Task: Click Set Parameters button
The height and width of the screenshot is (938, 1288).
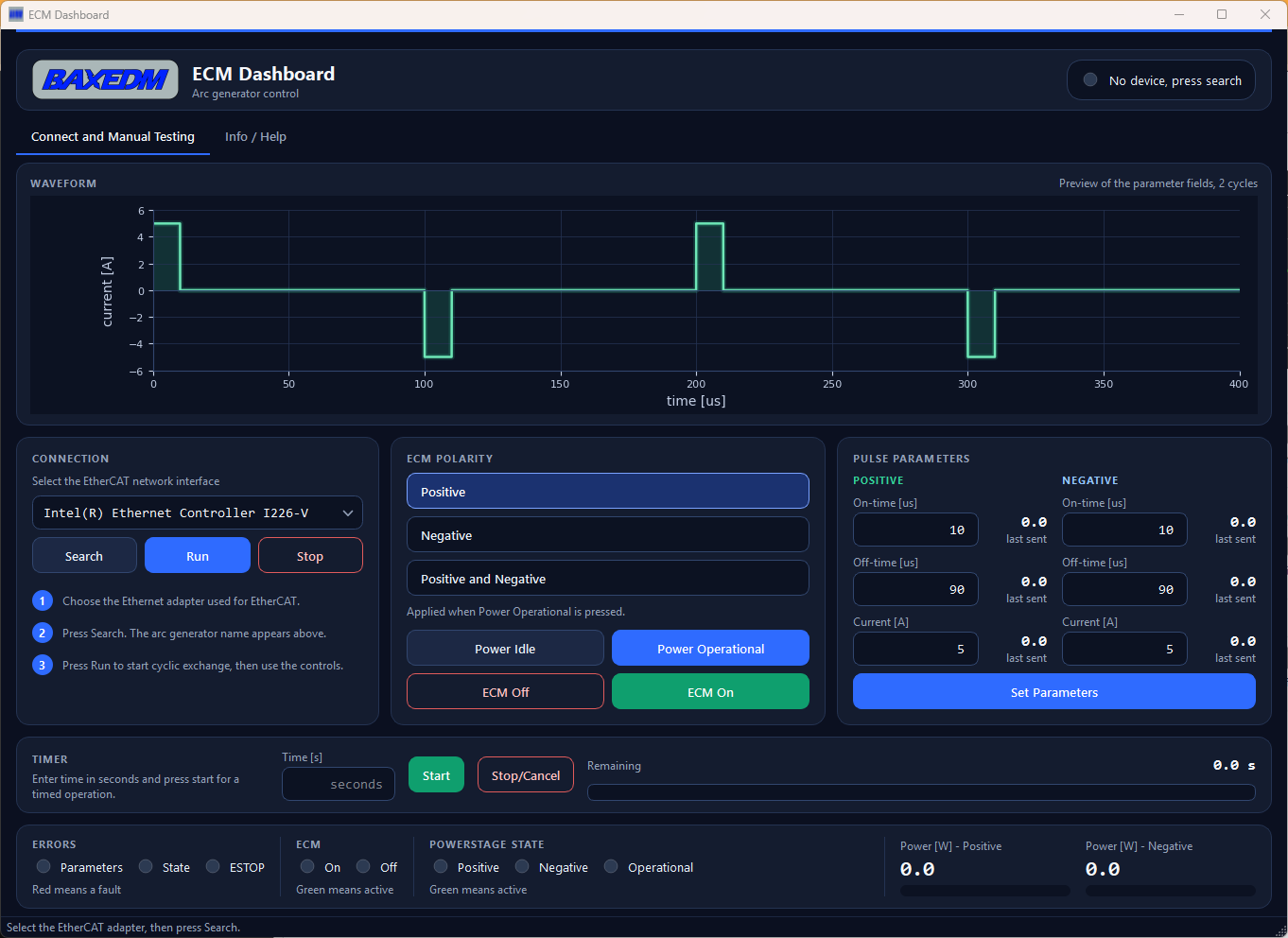Action: coord(1054,692)
